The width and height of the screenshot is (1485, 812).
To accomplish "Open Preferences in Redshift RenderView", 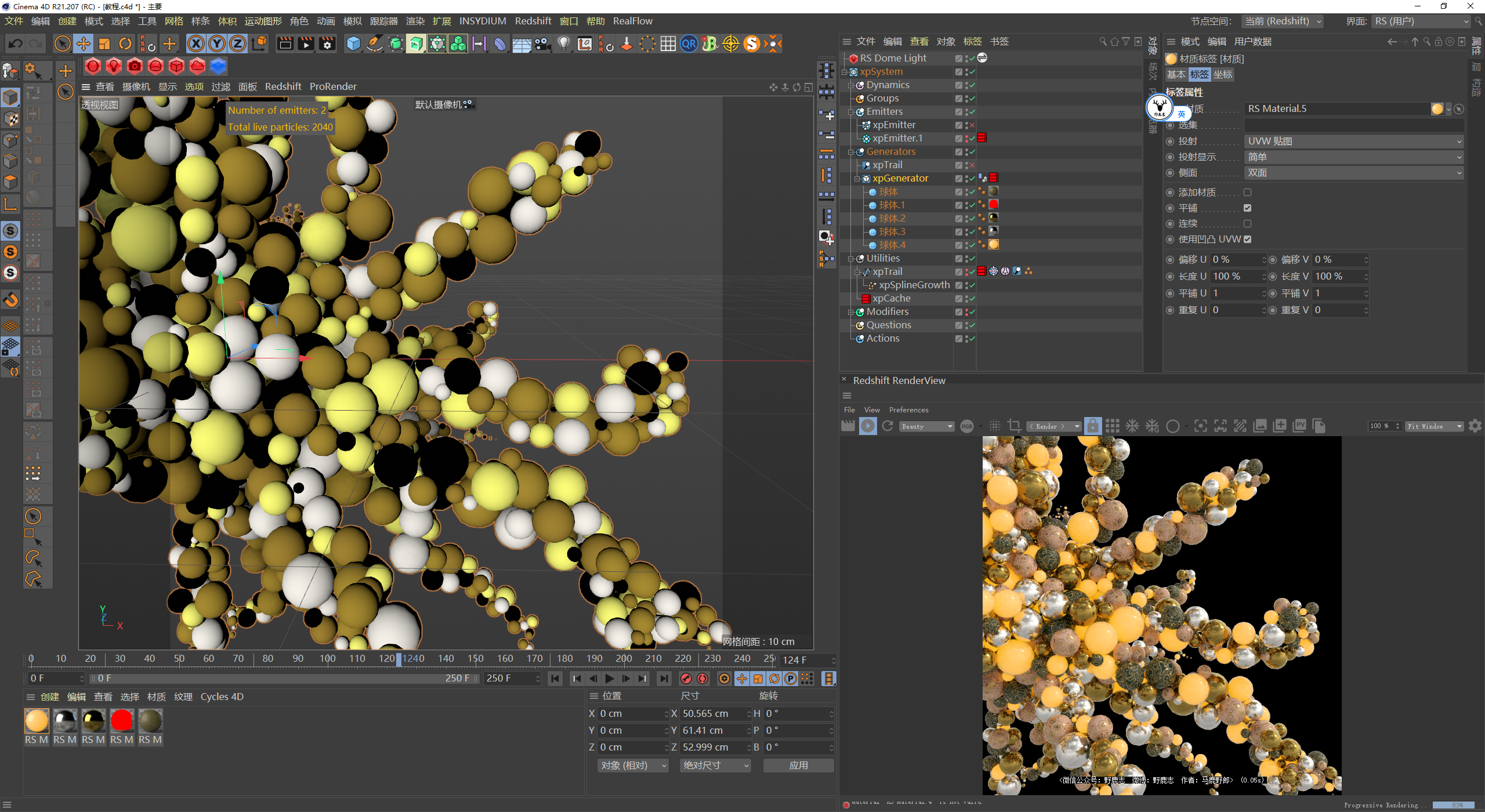I will pyautogui.click(x=908, y=410).
